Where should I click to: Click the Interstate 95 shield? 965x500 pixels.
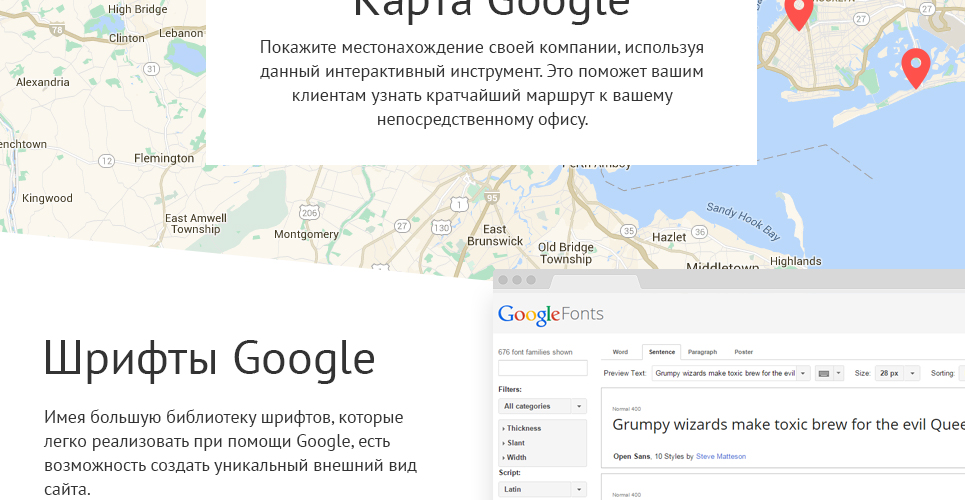pyautogui.click(x=491, y=198)
